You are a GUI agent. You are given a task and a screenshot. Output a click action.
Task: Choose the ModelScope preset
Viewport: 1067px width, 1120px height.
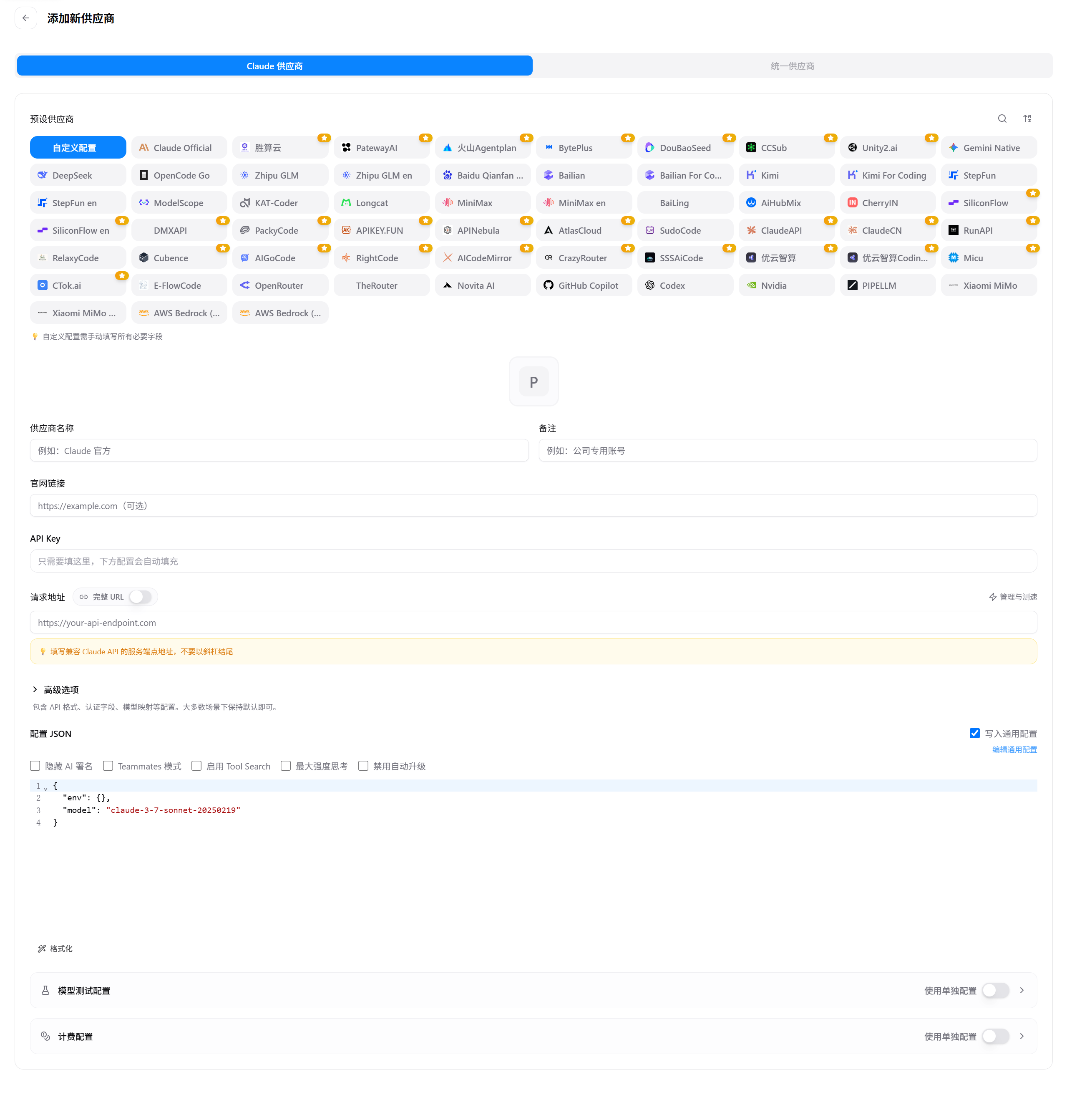click(179, 203)
